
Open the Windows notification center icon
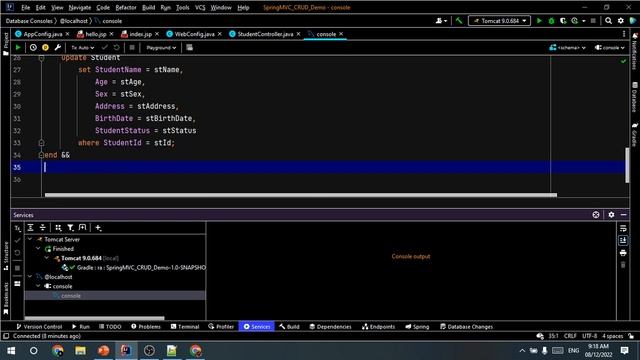pos(624,351)
